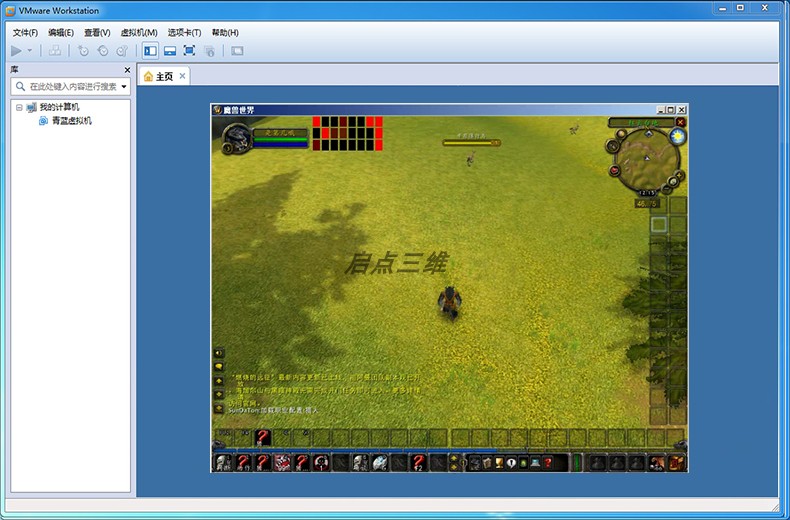Open the 帮助(H) menu
The image size is (790, 520).
[x=225, y=33]
